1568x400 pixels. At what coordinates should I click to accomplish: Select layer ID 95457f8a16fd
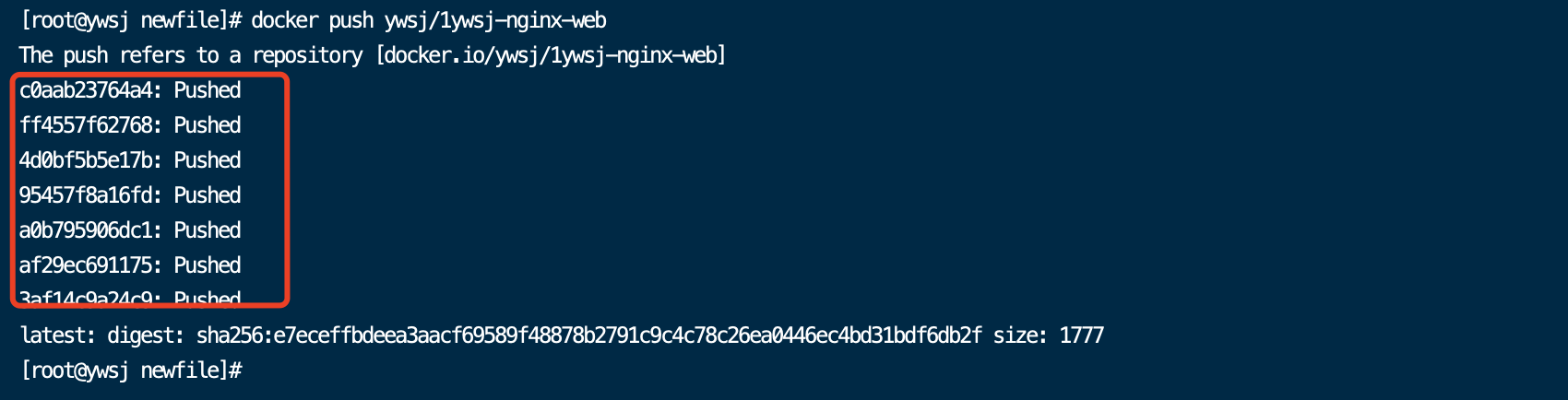(x=84, y=195)
